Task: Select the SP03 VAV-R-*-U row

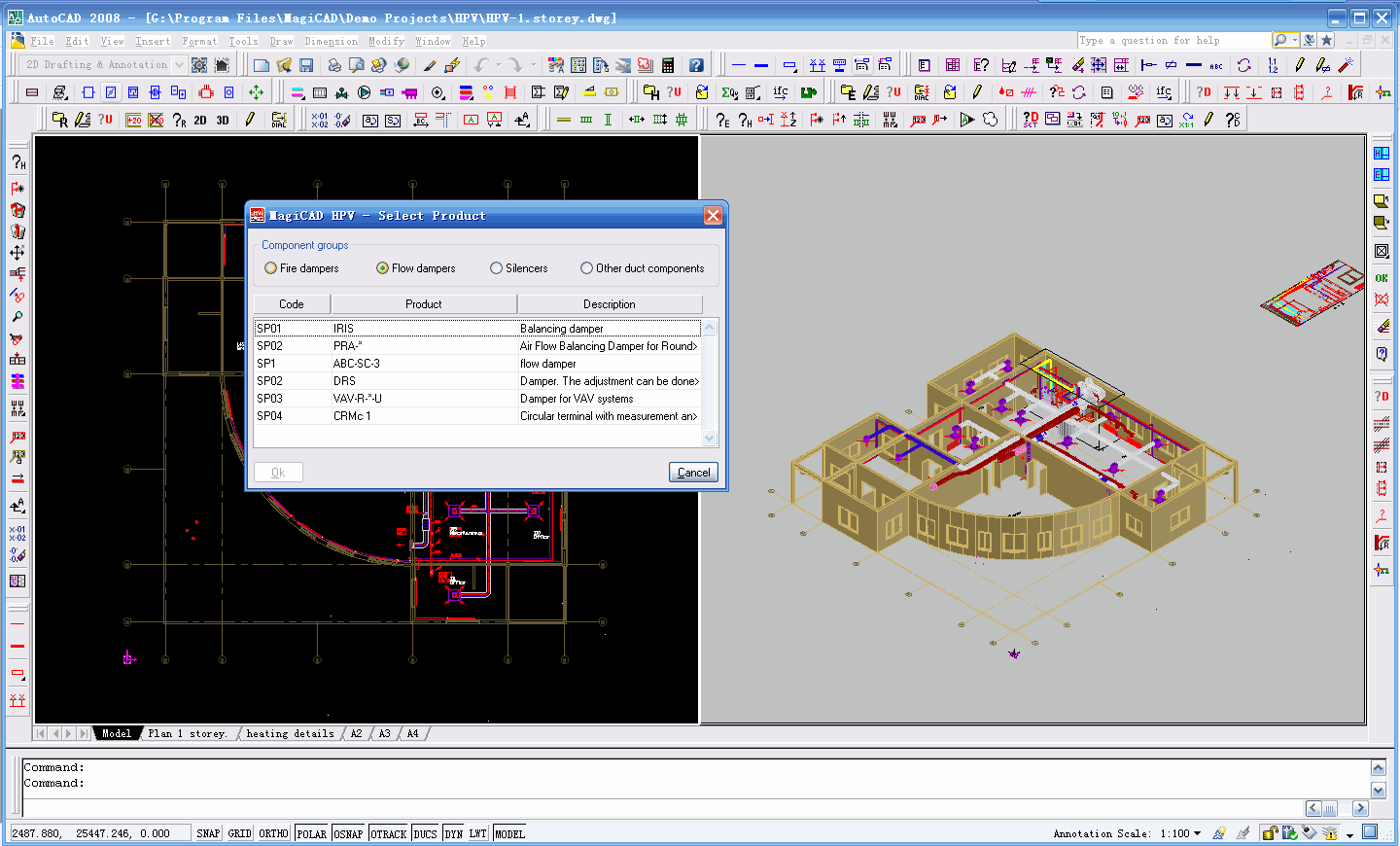Action: [477, 399]
